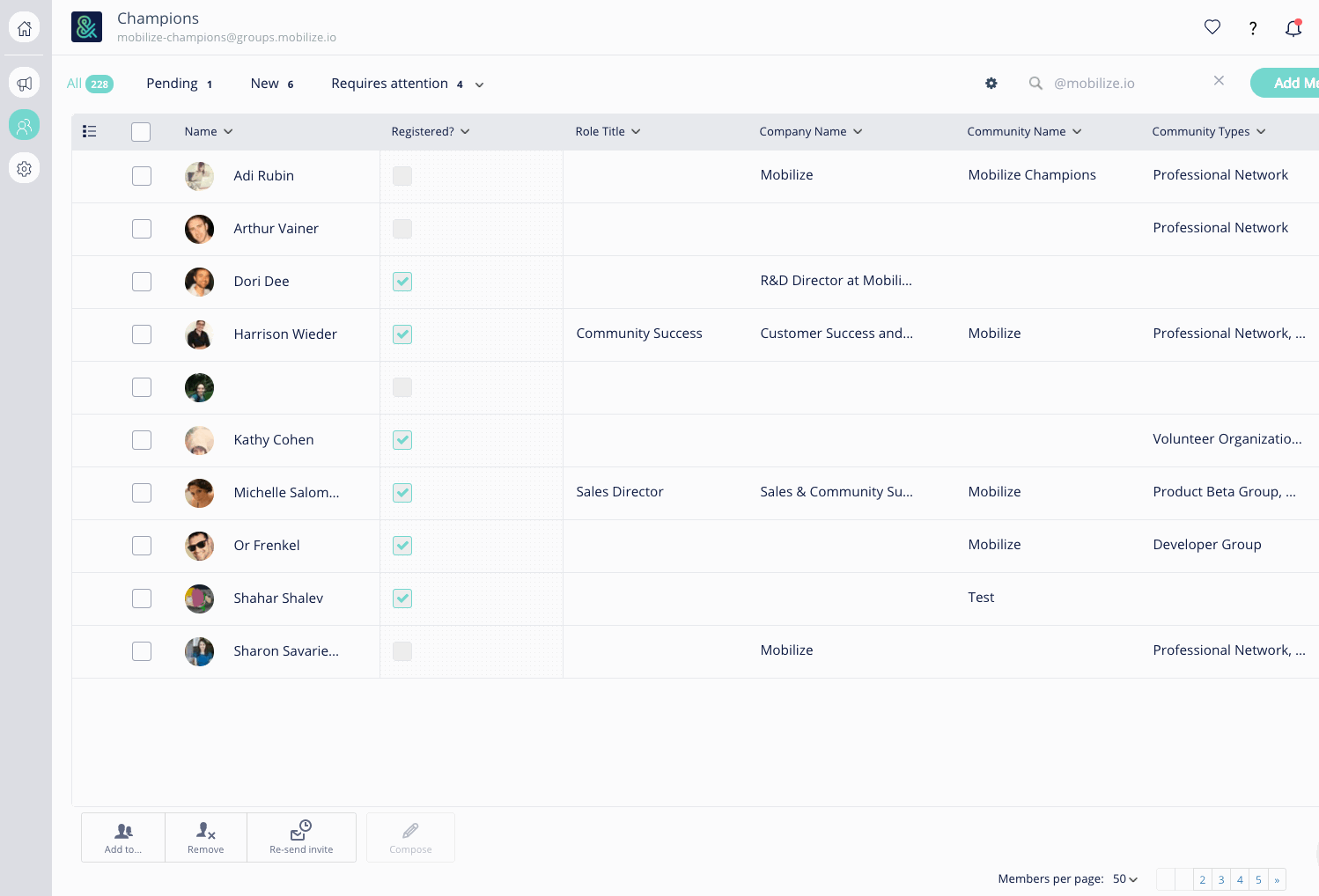Open the Company Name column dropdown
This screenshot has width=1319, height=896.
tap(858, 131)
